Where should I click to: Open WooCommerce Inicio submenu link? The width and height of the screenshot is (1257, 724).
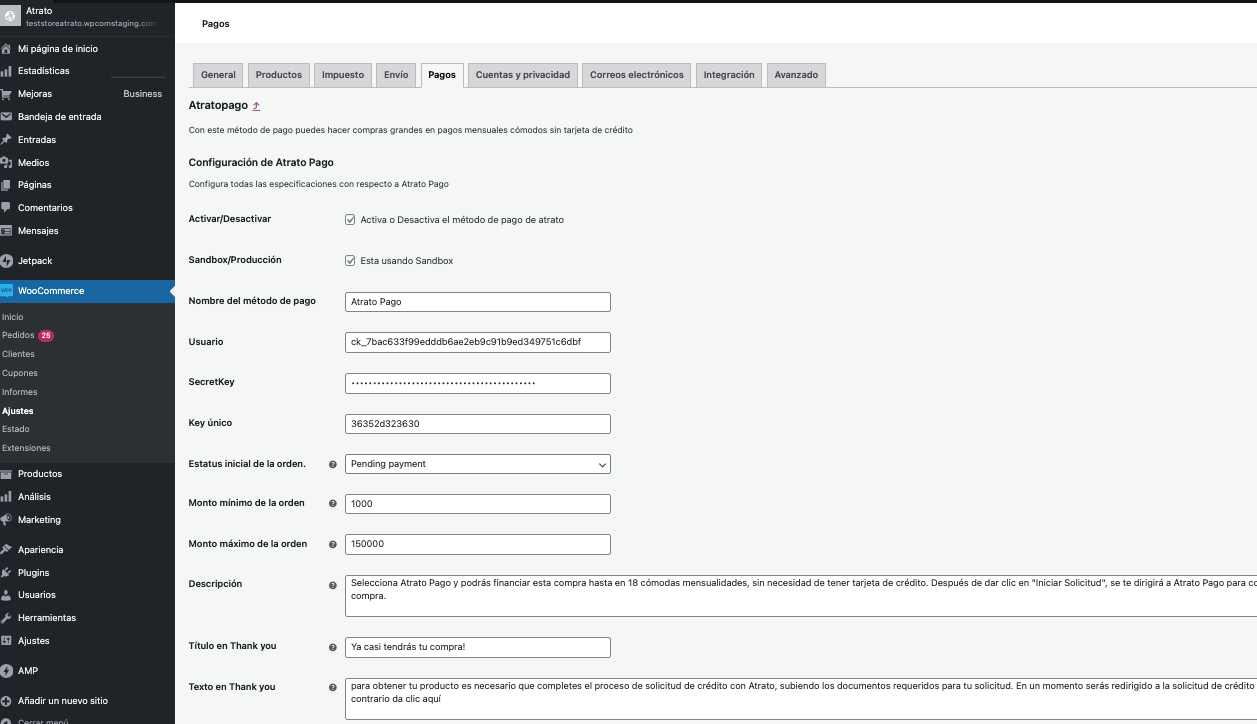point(13,317)
